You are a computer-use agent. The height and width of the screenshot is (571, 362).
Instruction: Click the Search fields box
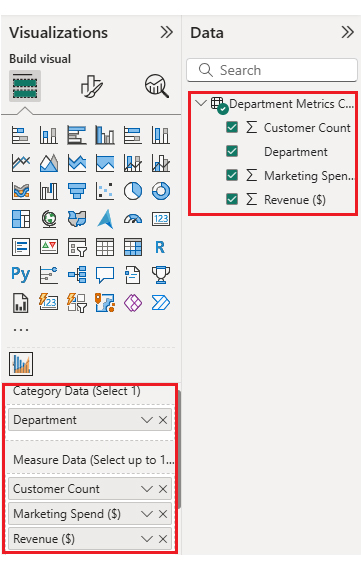pyautogui.click(x=272, y=70)
